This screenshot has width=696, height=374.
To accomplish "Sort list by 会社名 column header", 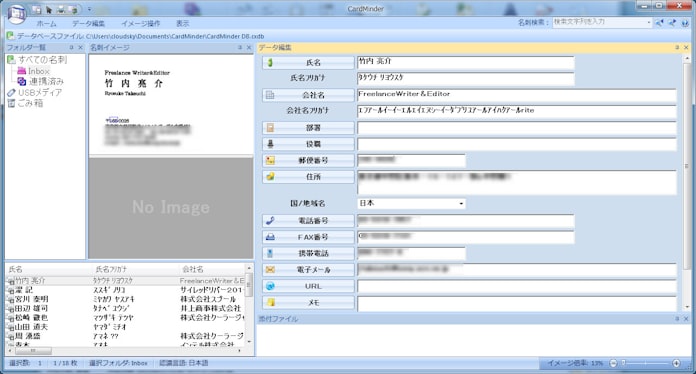I will [x=212, y=269].
